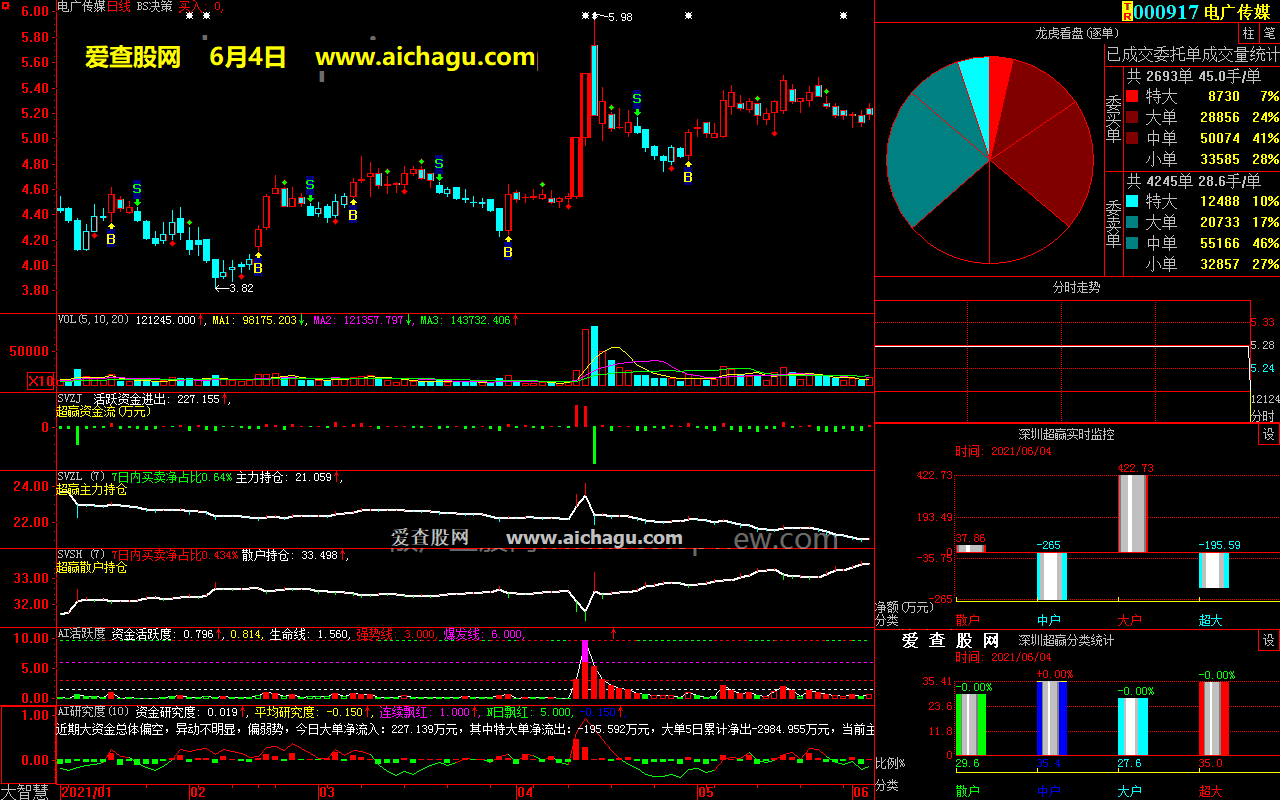Image resolution: width=1280 pixels, height=800 pixels.
Task: Click the 分时走势 panel title
Action: [x=1076, y=287]
